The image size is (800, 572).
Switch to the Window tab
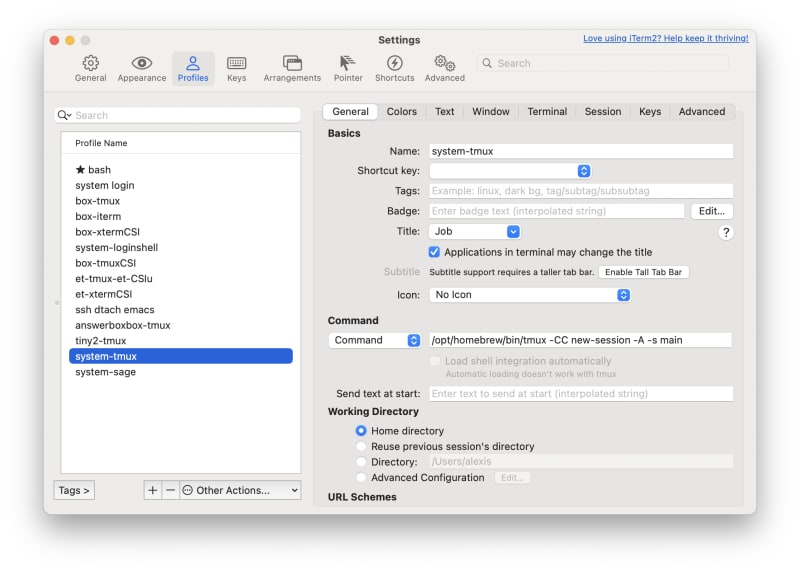(x=490, y=112)
